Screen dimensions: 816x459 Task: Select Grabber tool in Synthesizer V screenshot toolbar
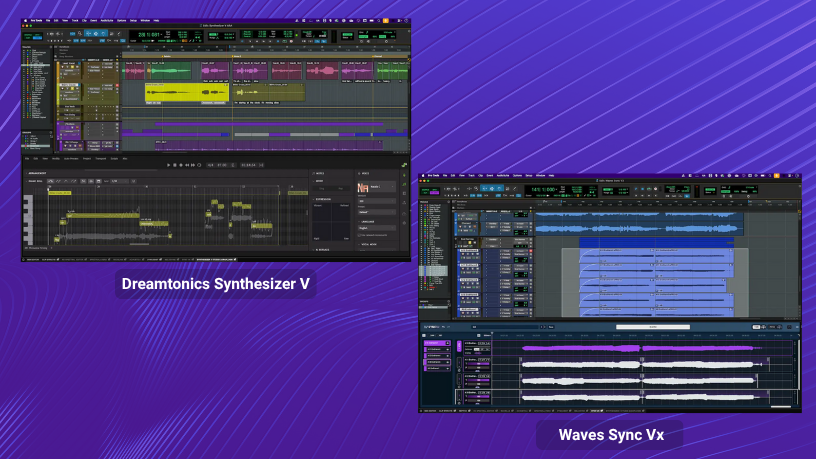point(103,34)
